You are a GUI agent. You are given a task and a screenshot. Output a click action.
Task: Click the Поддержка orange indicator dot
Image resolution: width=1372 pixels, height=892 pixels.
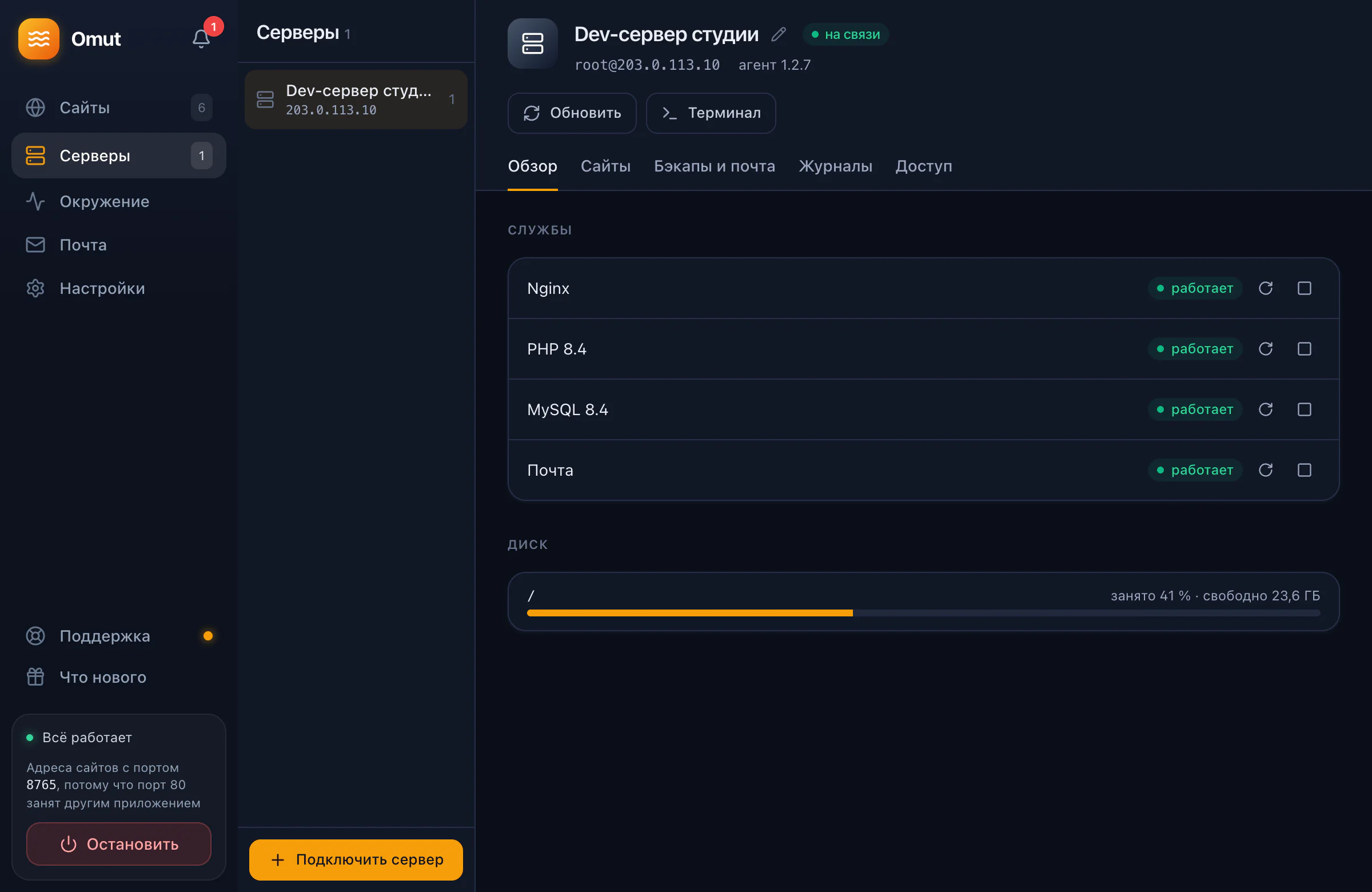point(208,636)
